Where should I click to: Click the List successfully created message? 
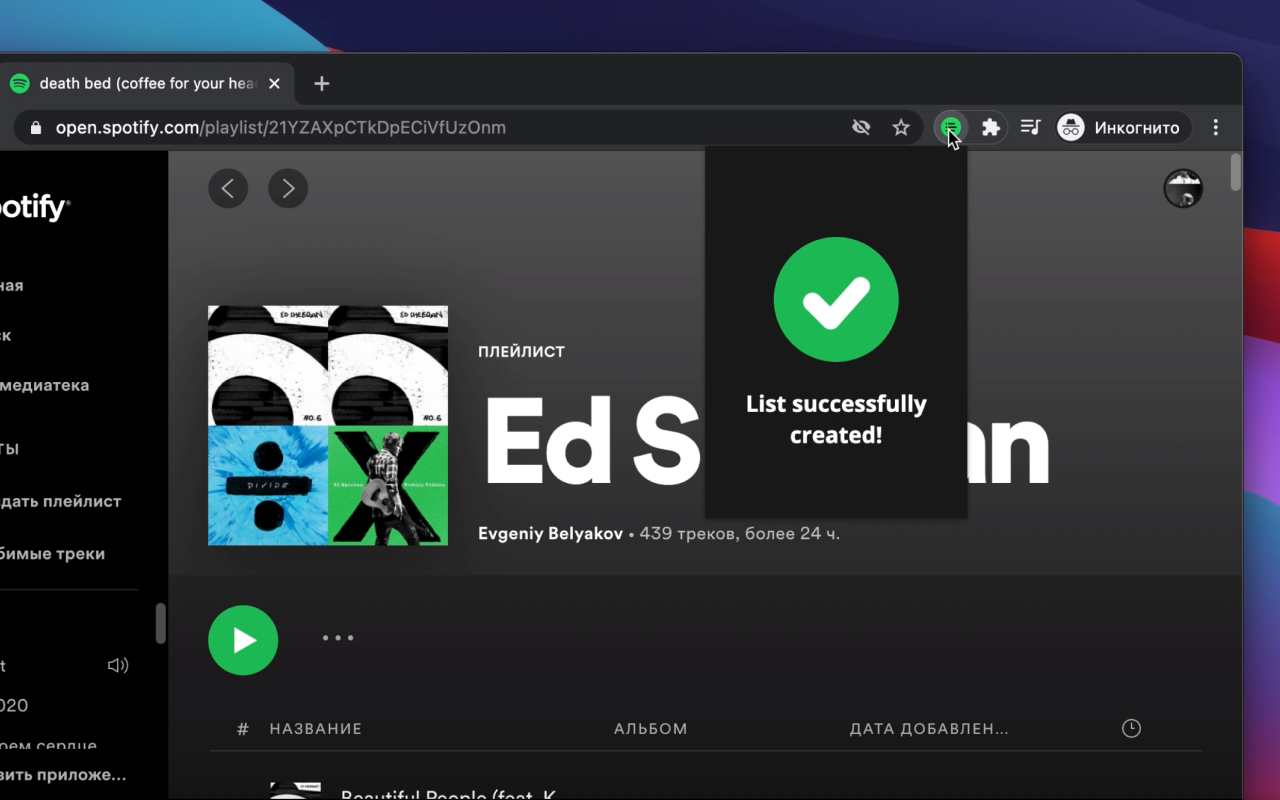(836, 419)
